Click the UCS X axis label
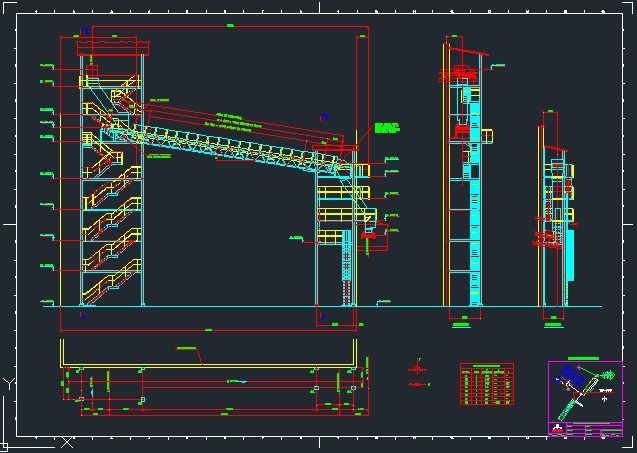Screen dimensions: 637x453 pos(67,442)
